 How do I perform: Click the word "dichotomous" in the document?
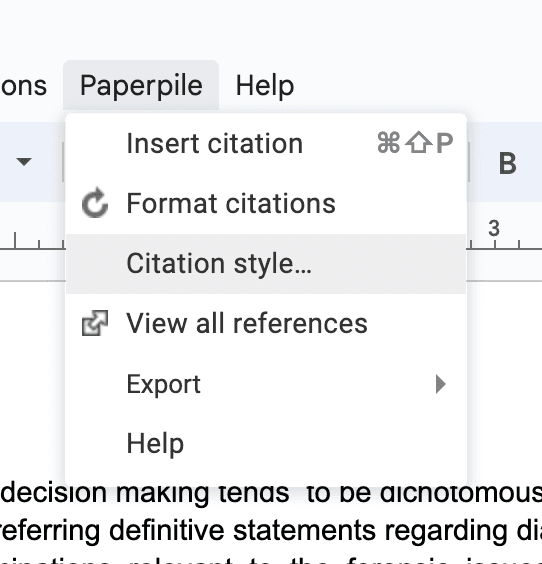[x=461, y=494]
